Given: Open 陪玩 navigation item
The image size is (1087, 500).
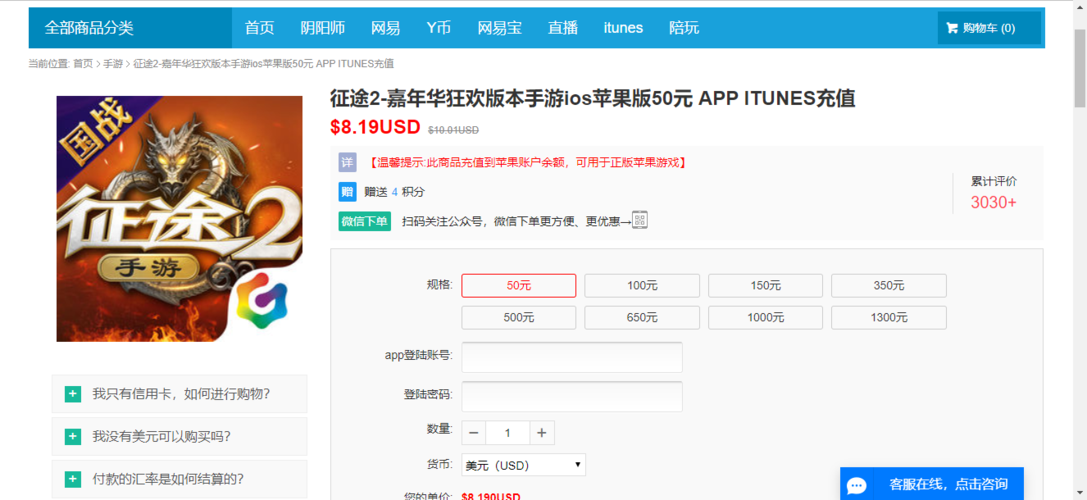Looking at the screenshot, I should (684, 28).
